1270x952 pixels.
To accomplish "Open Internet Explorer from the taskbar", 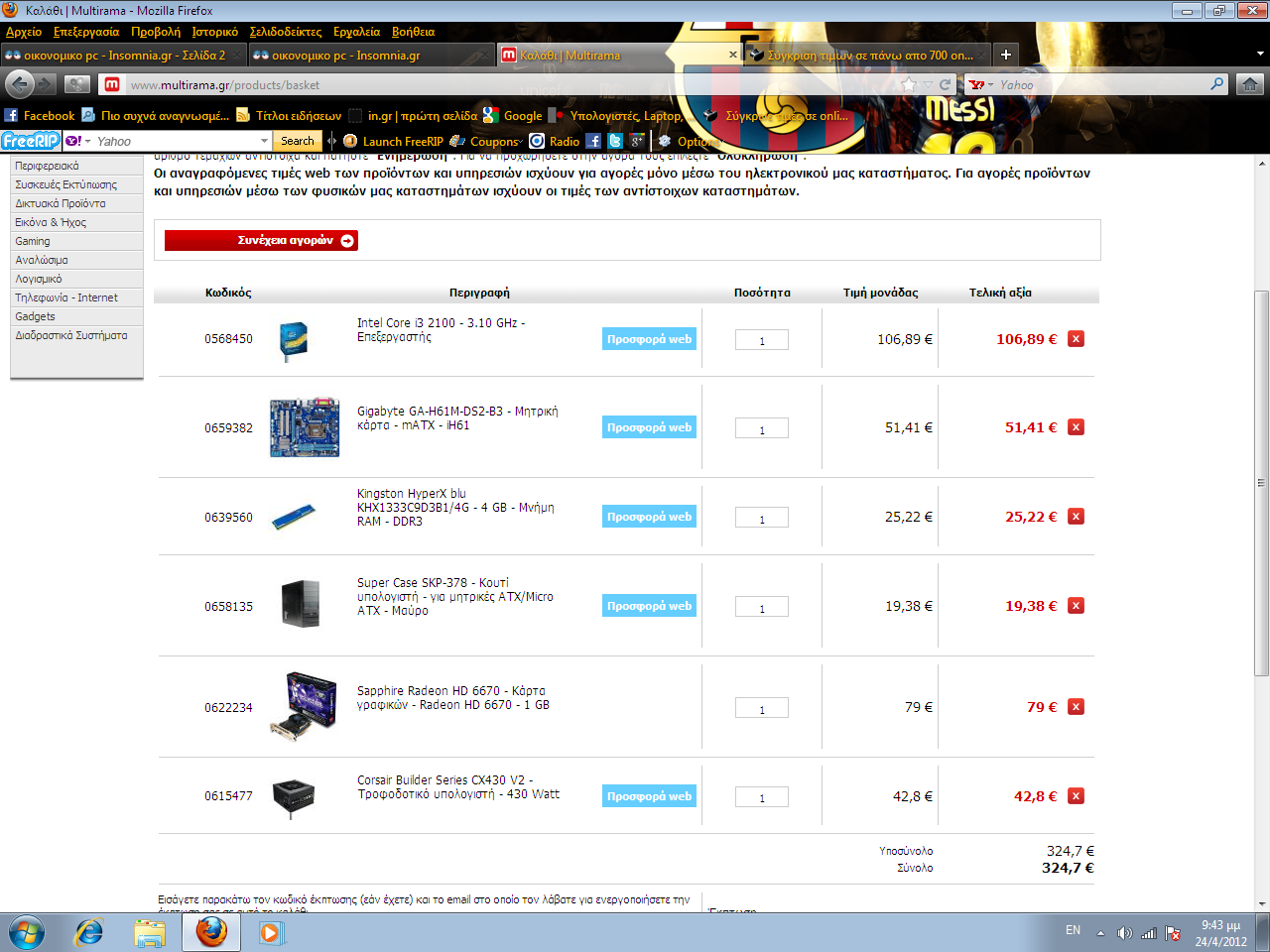I will (89, 932).
